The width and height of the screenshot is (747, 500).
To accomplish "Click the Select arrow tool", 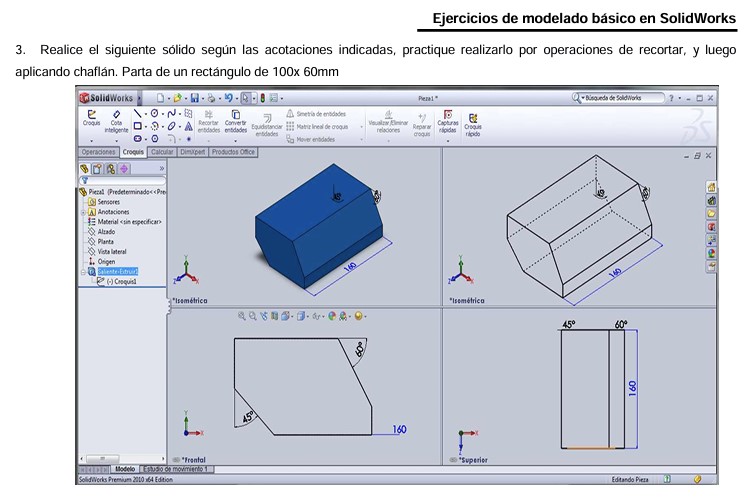I will pos(245,98).
